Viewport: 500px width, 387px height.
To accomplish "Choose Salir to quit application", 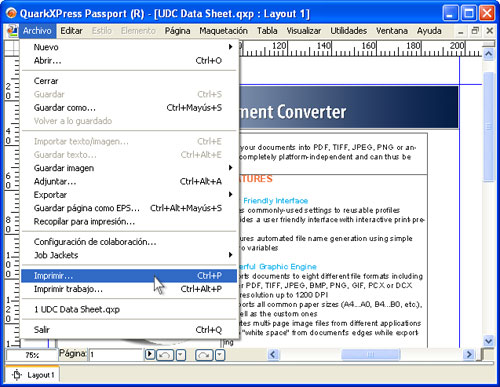I will [129, 330].
